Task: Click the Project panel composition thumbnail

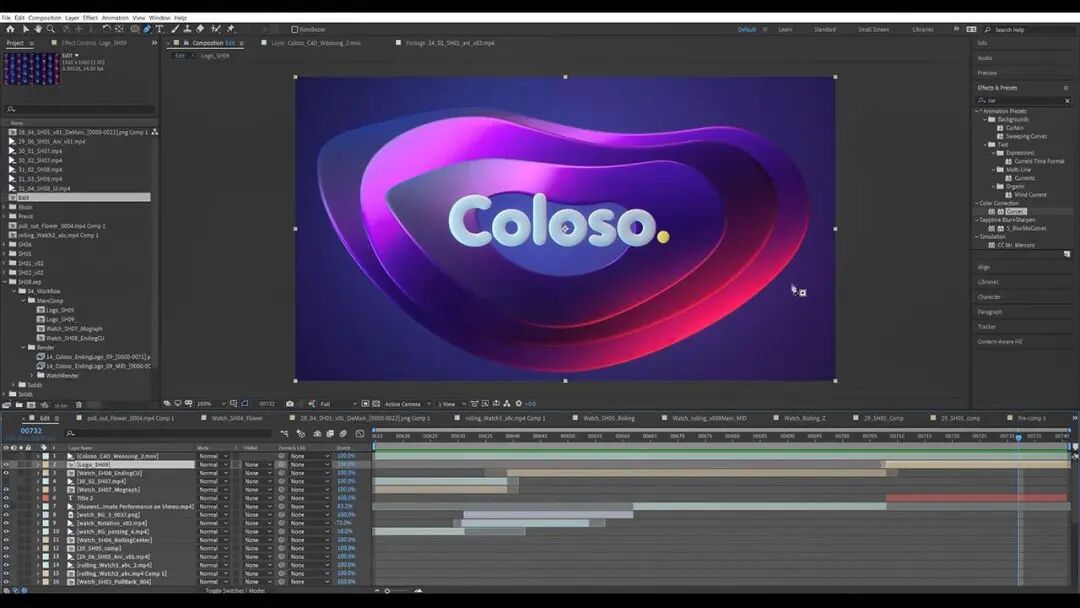Action: (x=32, y=69)
